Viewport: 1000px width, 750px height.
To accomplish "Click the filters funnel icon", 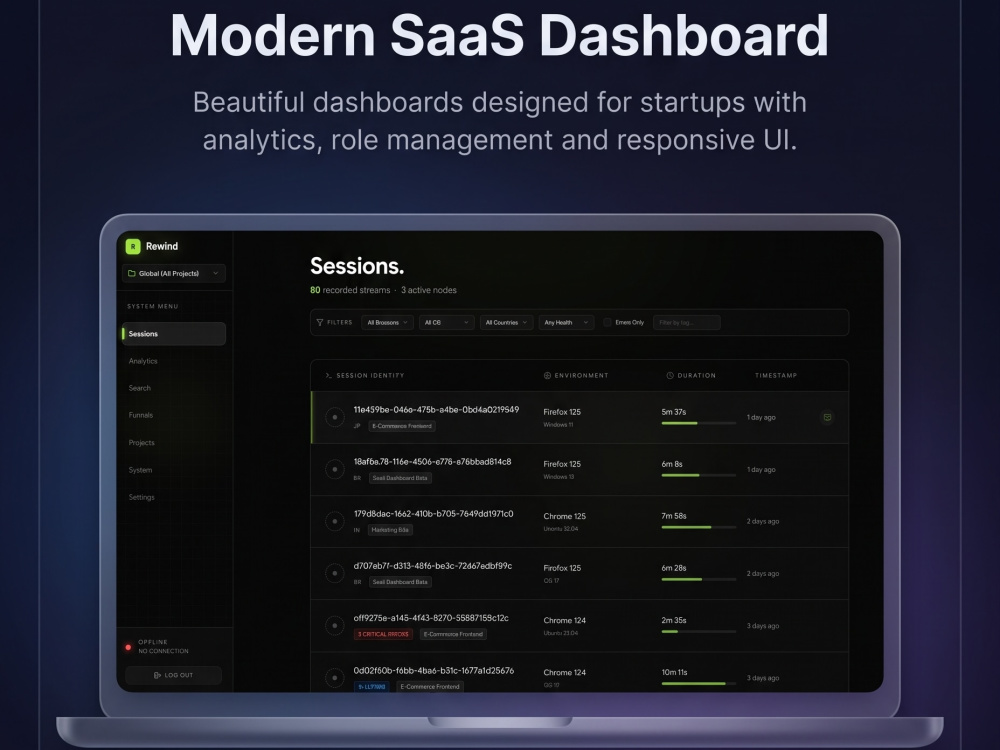I will tap(320, 323).
